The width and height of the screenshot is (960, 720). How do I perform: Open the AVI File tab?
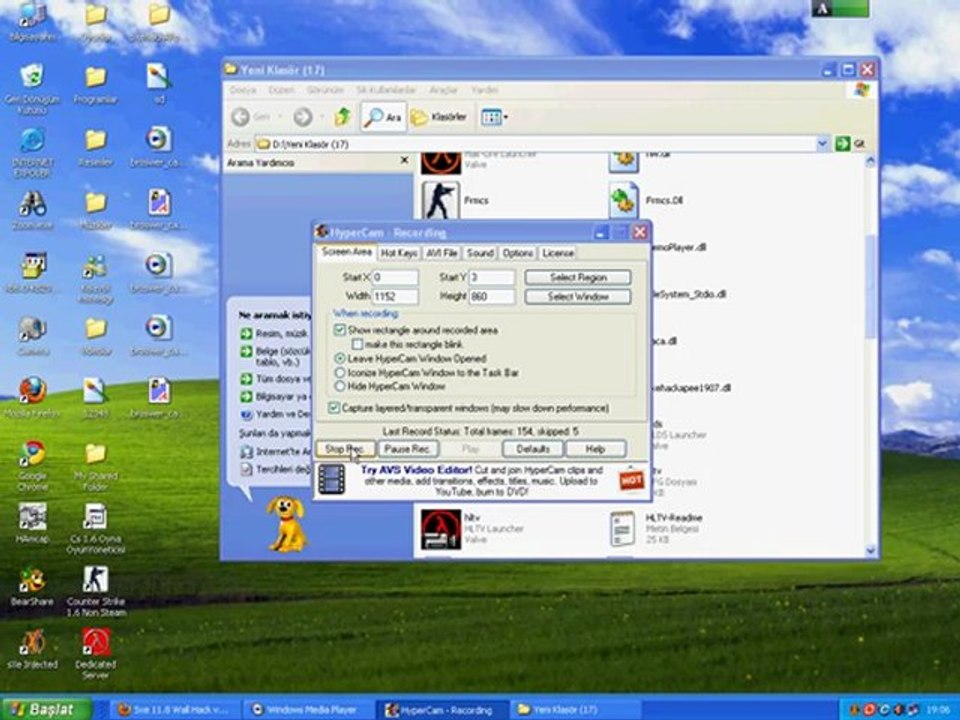[x=441, y=253]
